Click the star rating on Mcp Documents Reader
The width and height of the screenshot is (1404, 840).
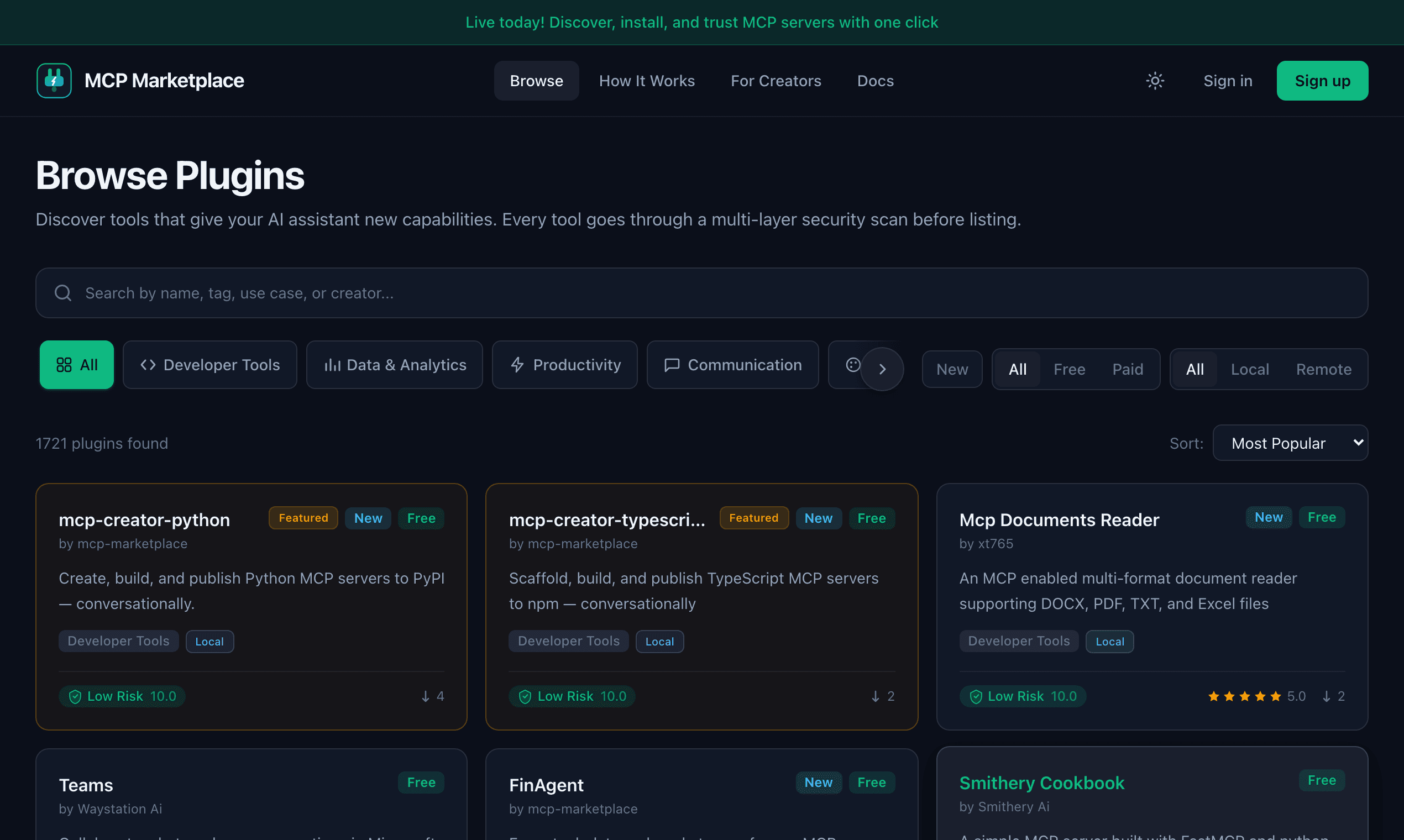1244,696
